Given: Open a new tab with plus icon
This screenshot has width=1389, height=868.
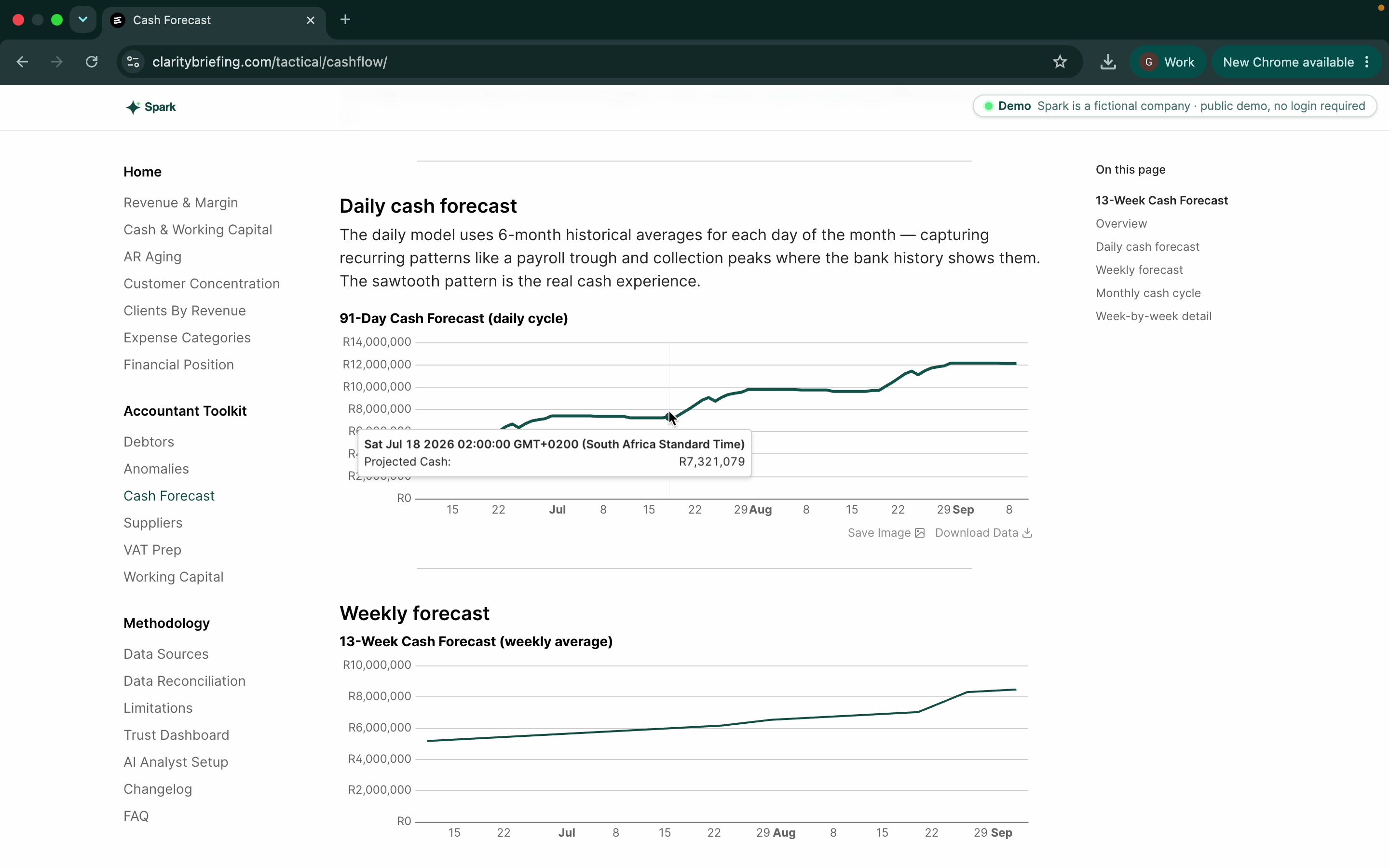Looking at the screenshot, I should [x=345, y=19].
